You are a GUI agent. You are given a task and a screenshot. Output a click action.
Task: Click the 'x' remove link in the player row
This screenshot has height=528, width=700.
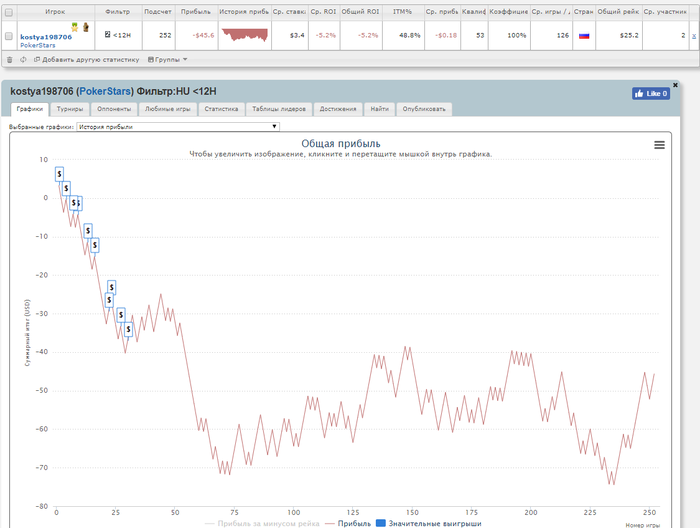pos(694,36)
